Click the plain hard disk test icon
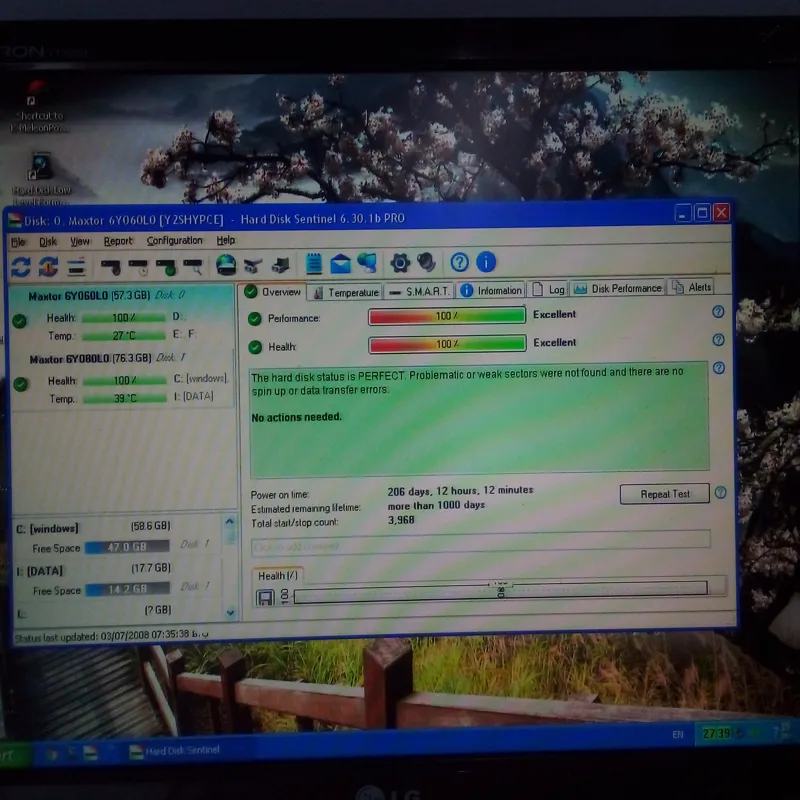This screenshot has width=800, height=800. [x=111, y=266]
